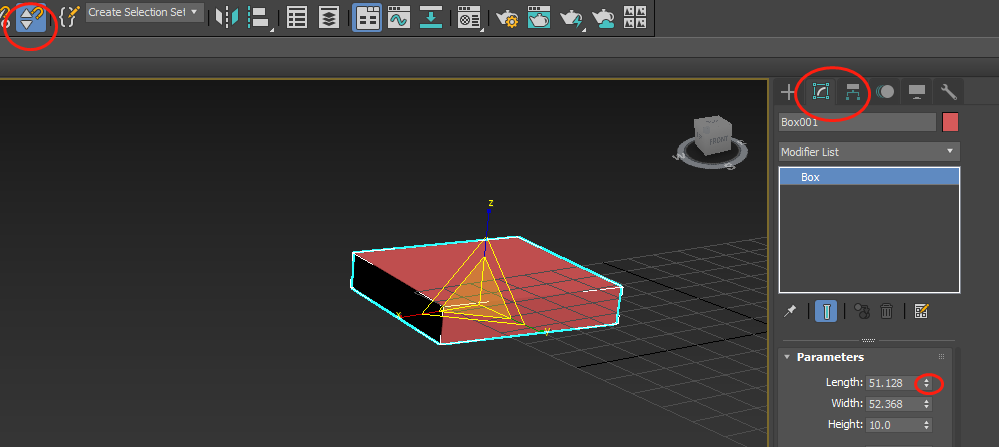The width and height of the screenshot is (999, 447).
Task: Switch to the Hierarchy panel tab
Action: pyautogui.click(x=852, y=92)
